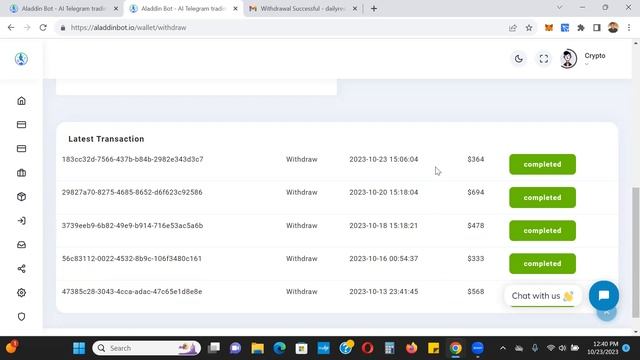The height and width of the screenshot is (360, 640).
Task: Open the chat bubble button
Action: pos(604,296)
